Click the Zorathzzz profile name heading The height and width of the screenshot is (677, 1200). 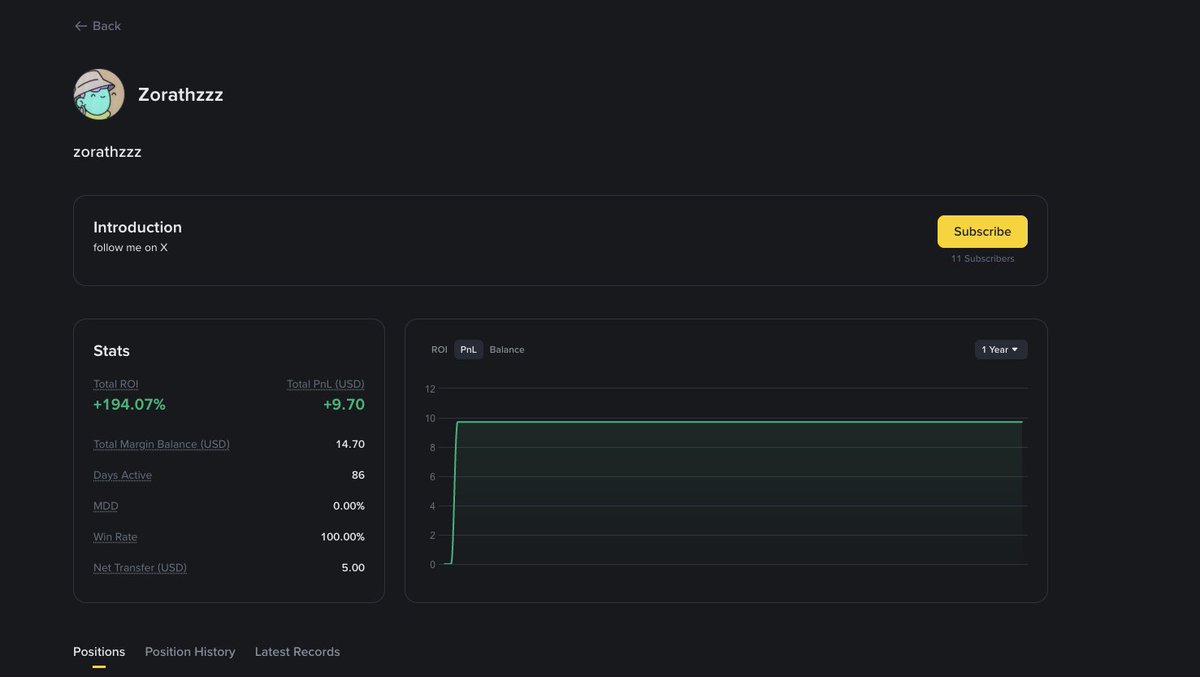click(x=181, y=95)
